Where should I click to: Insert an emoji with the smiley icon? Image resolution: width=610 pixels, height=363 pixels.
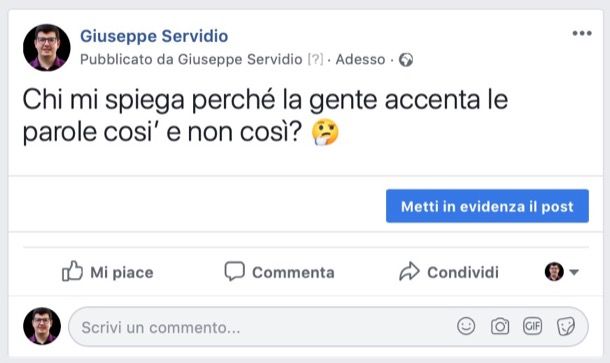466,326
